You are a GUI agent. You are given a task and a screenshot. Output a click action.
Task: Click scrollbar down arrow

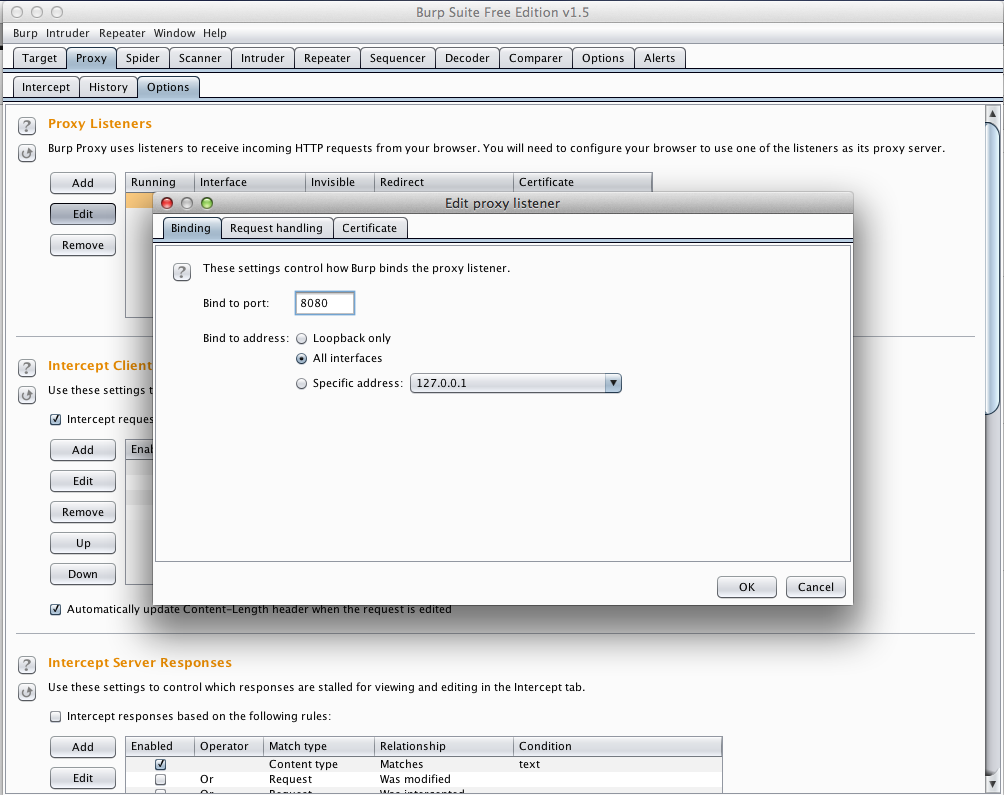tap(992, 783)
